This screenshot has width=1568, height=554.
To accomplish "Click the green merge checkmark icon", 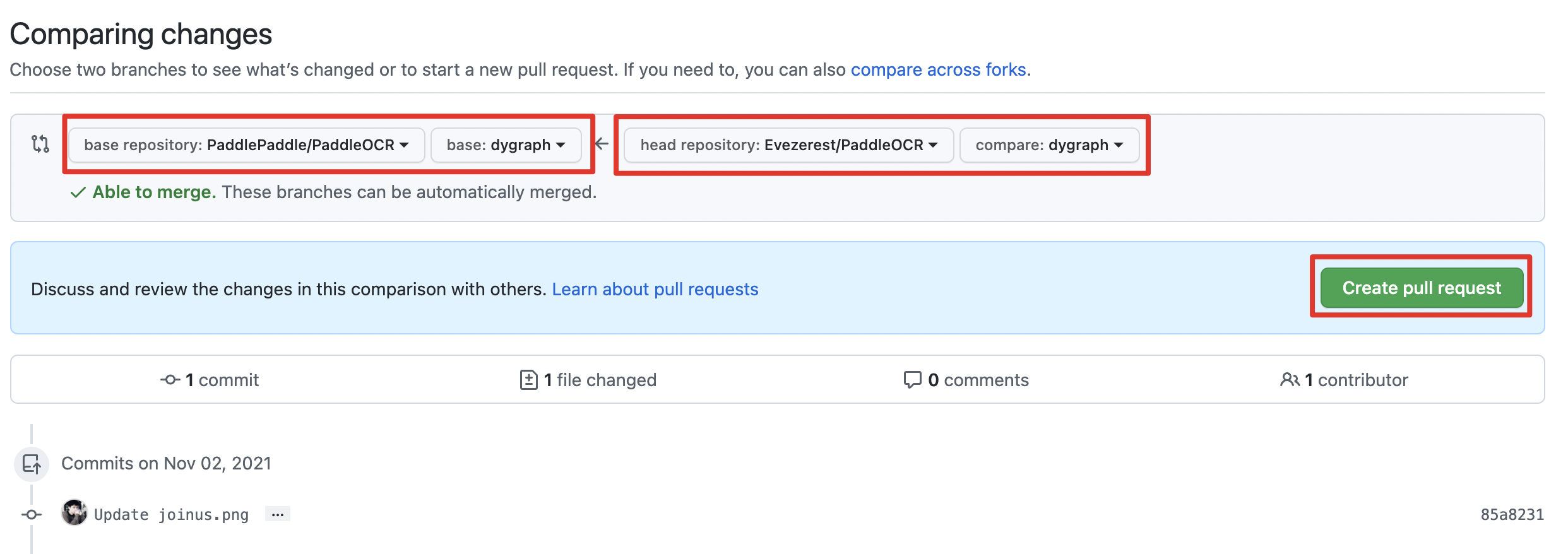I will [x=78, y=192].
